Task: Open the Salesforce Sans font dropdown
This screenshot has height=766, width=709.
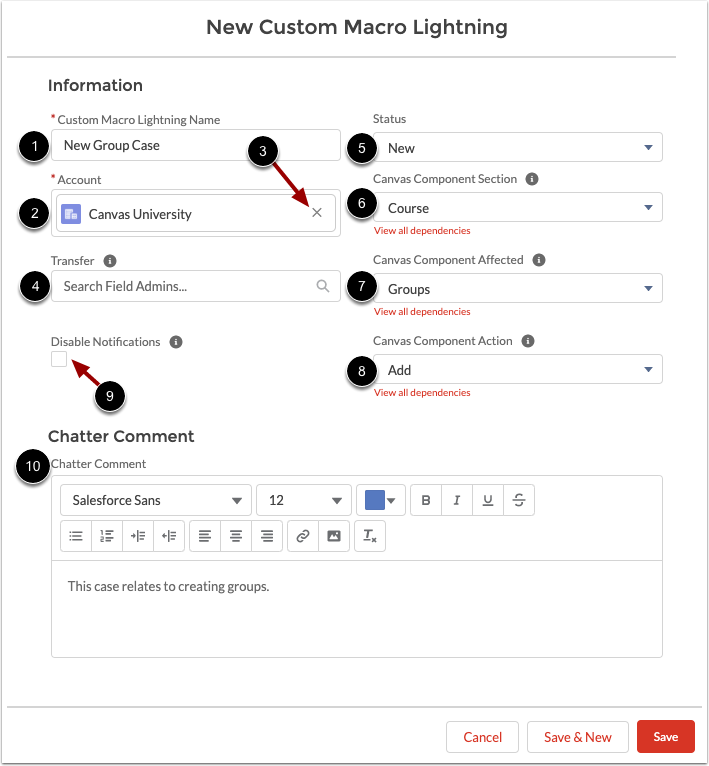Action: coord(156,500)
